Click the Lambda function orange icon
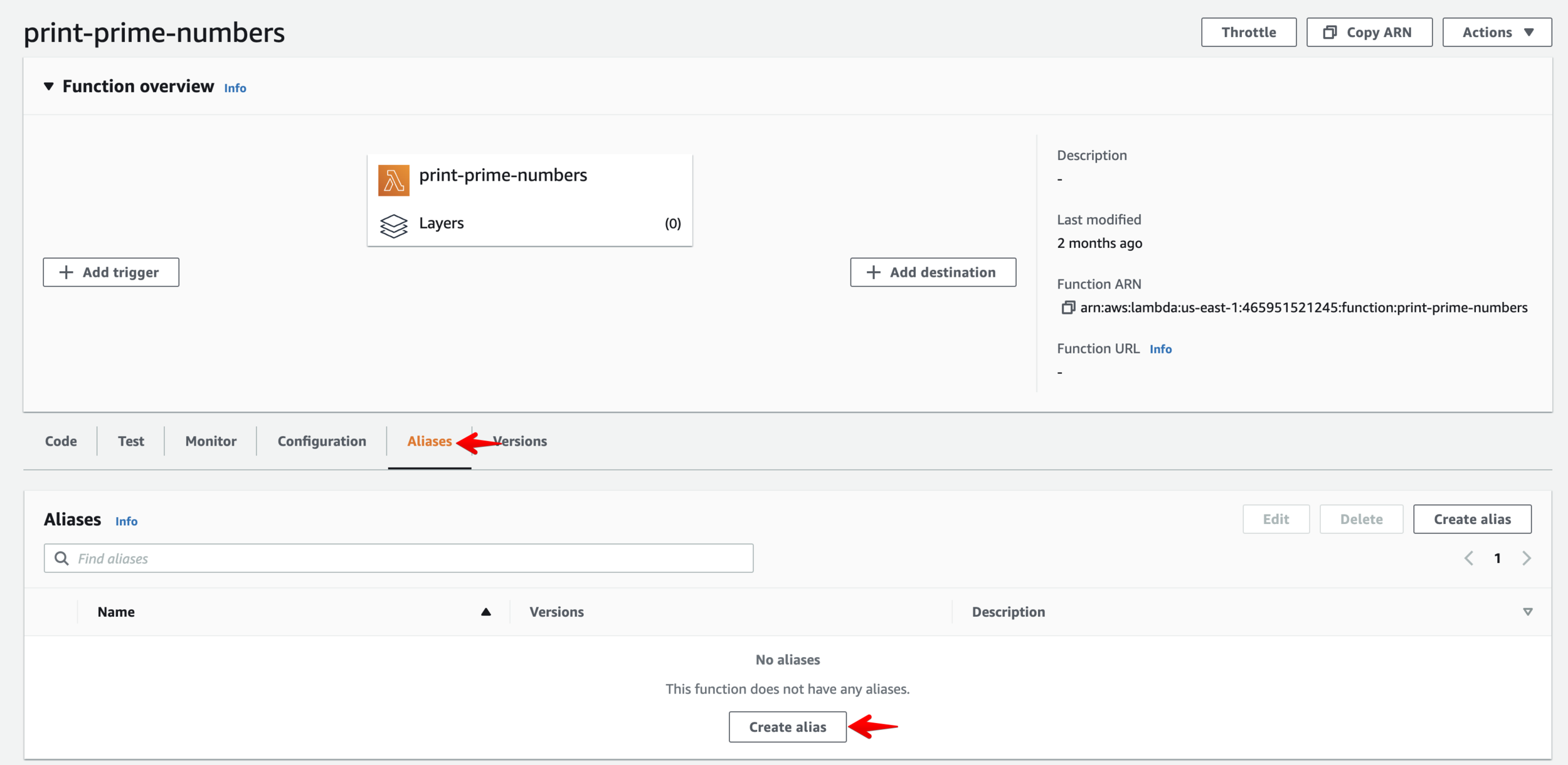Viewport: 1568px width, 765px height. tap(393, 181)
